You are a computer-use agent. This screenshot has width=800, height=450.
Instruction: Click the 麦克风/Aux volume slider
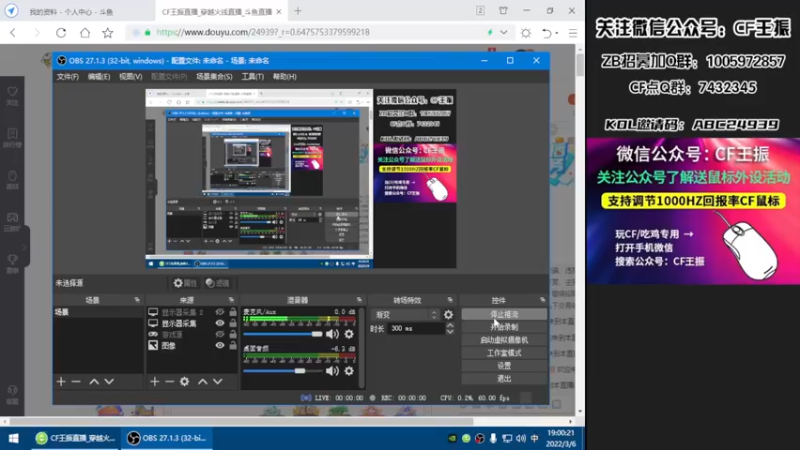click(283, 334)
